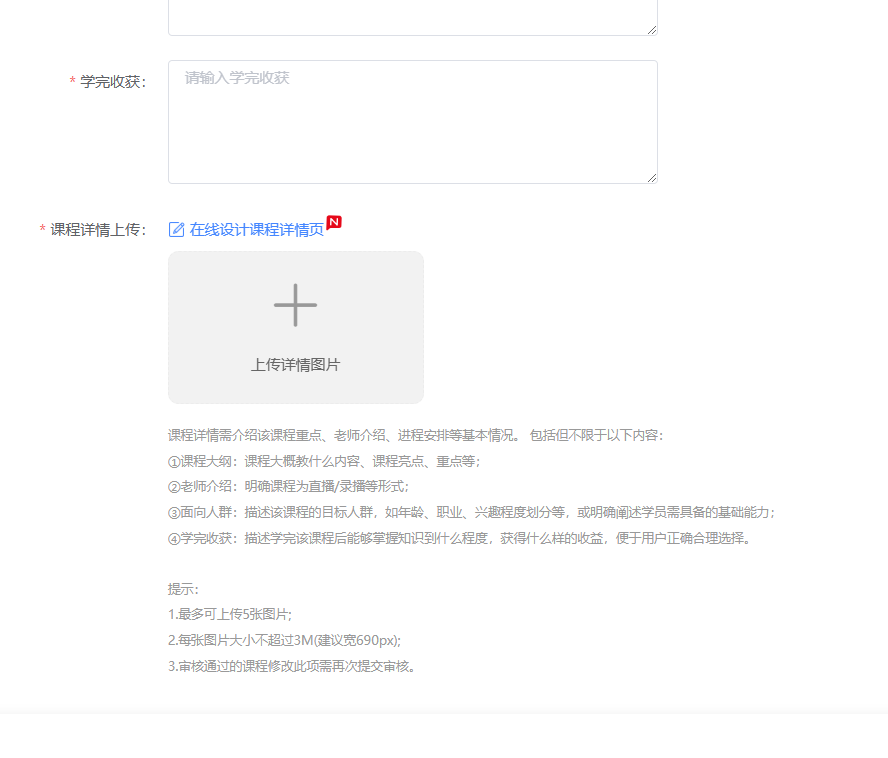Viewport: 888px width, 758px height.
Task: Click the top partially visible text area
Action: [x=412, y=18]
